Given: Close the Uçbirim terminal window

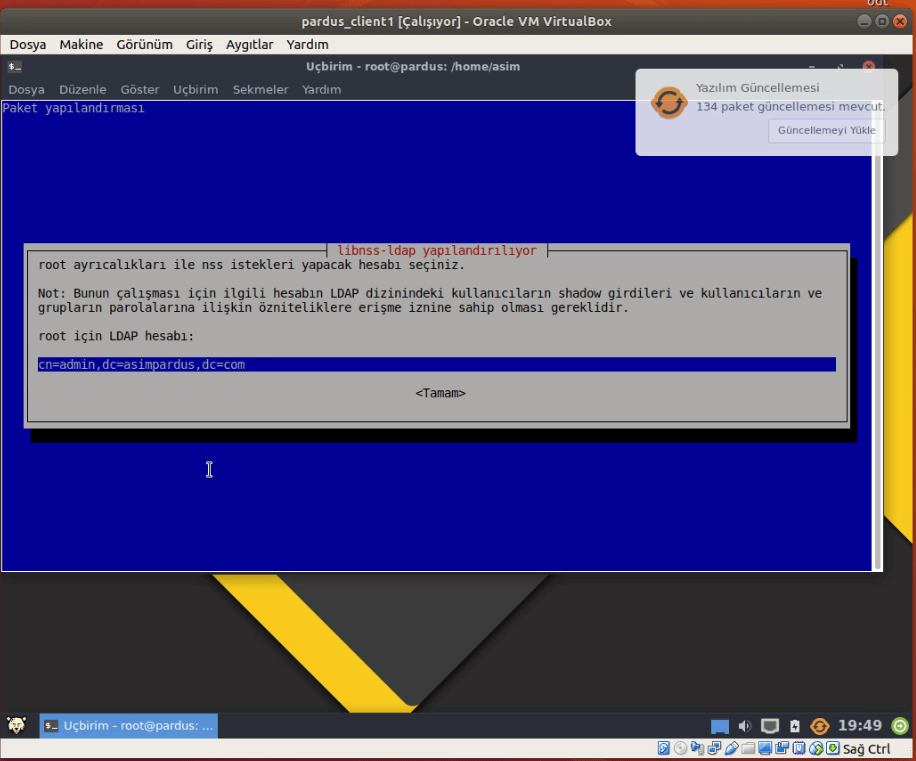Looking at the screenshot, I should [x=869, y=67].
